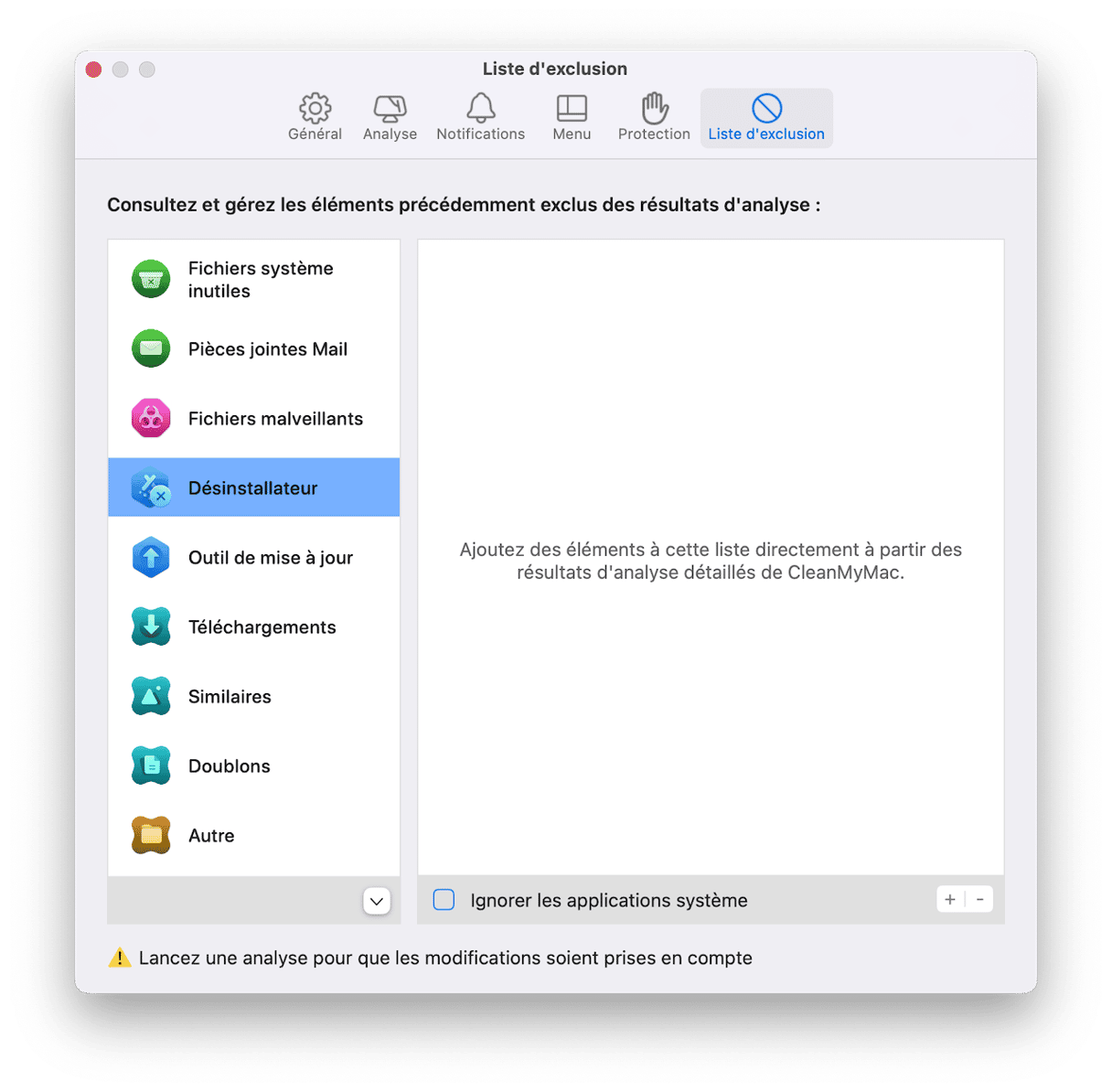The image size is (1112, 1092).
Task: Select the Fichiers système inutiles trash icon
Action: click(151, 280)
